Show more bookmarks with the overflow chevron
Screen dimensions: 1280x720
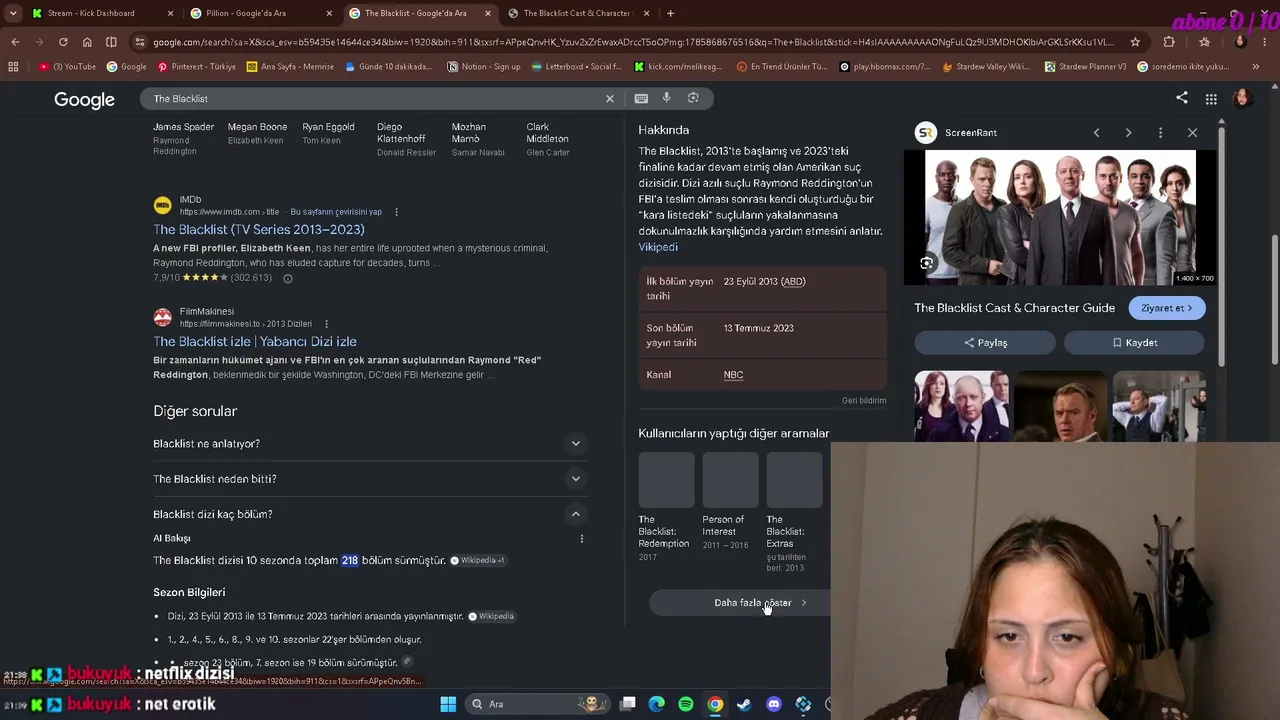(1255, 67)
